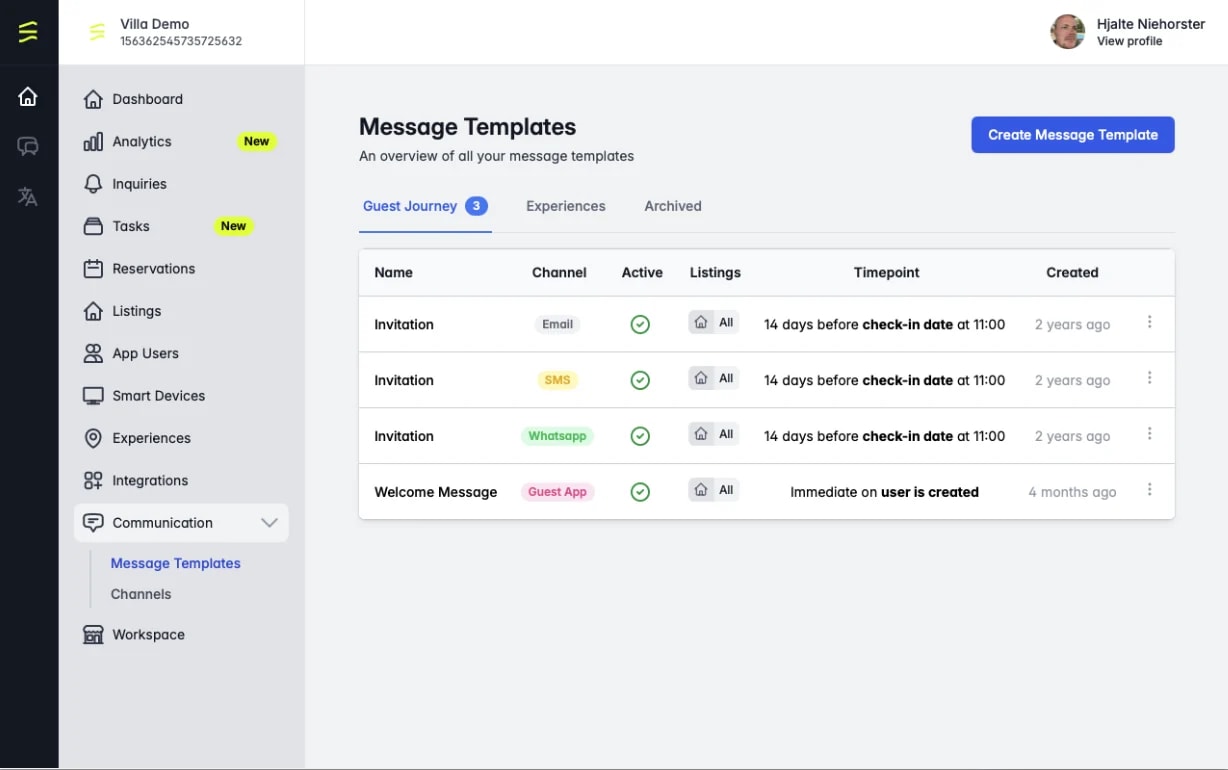This screenshot has height=770, width=1228.
Task: Click the Reservations calendar icon
Action: (x=93, y=269)
